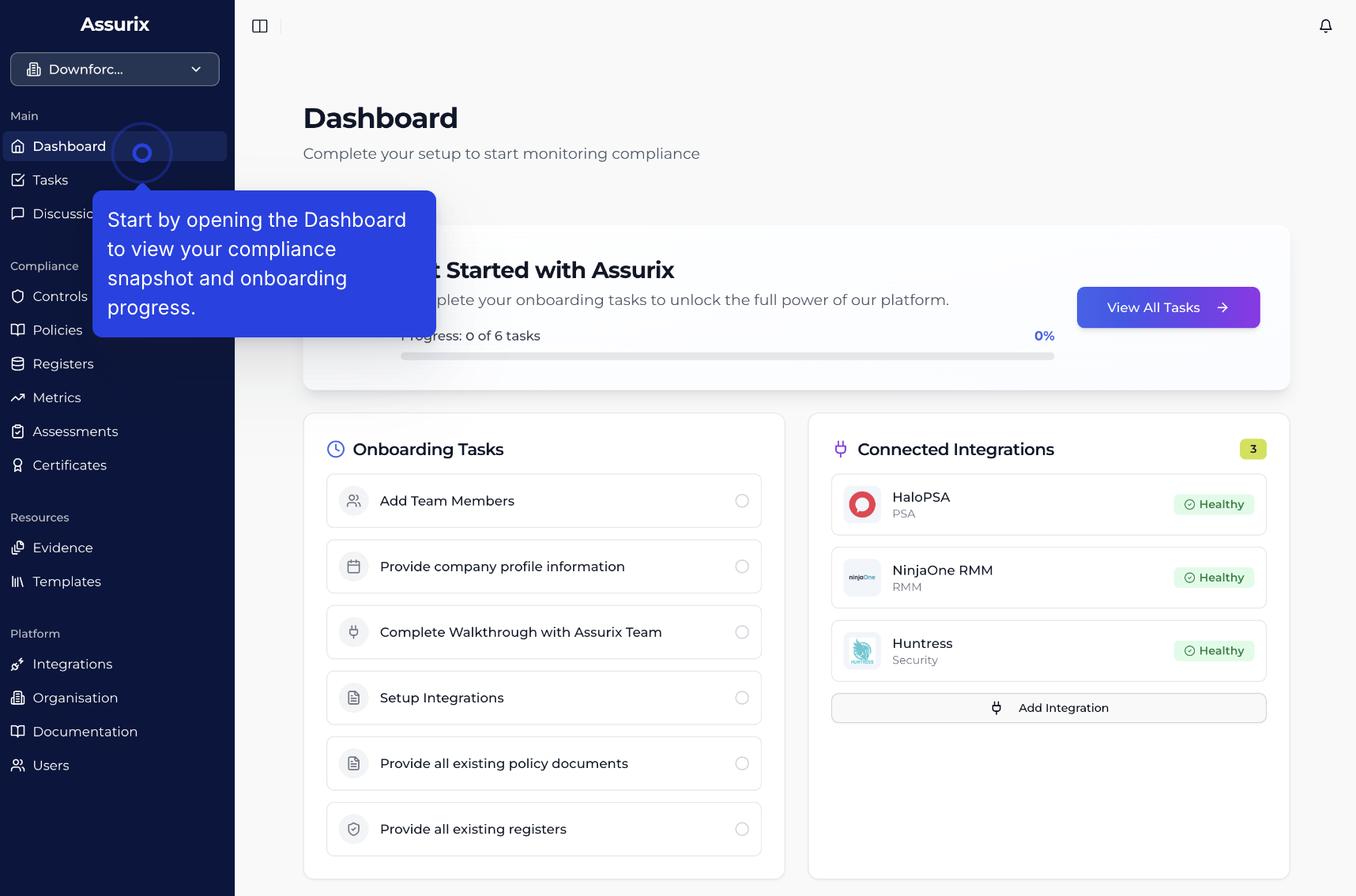Click the Evidence icon in sidebar
This screenshot has width=1356, height=896.
(x=18, y=548)
